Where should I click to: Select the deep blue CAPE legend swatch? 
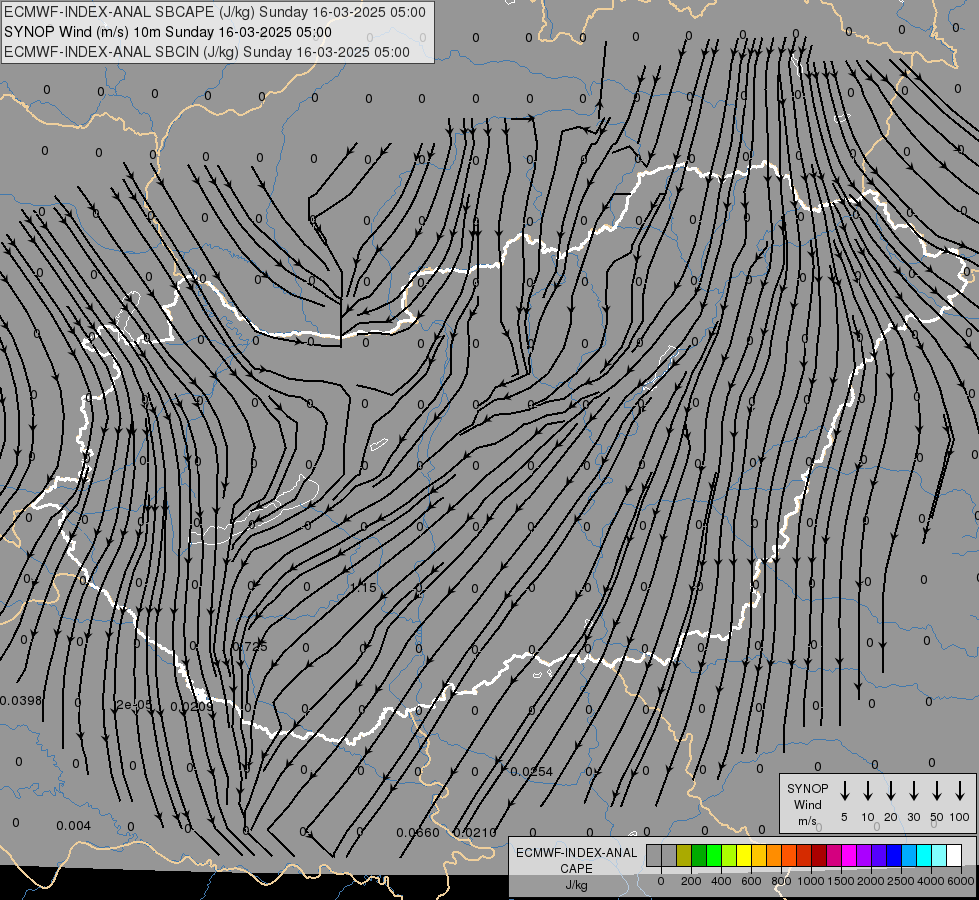(x=895, y=856)
